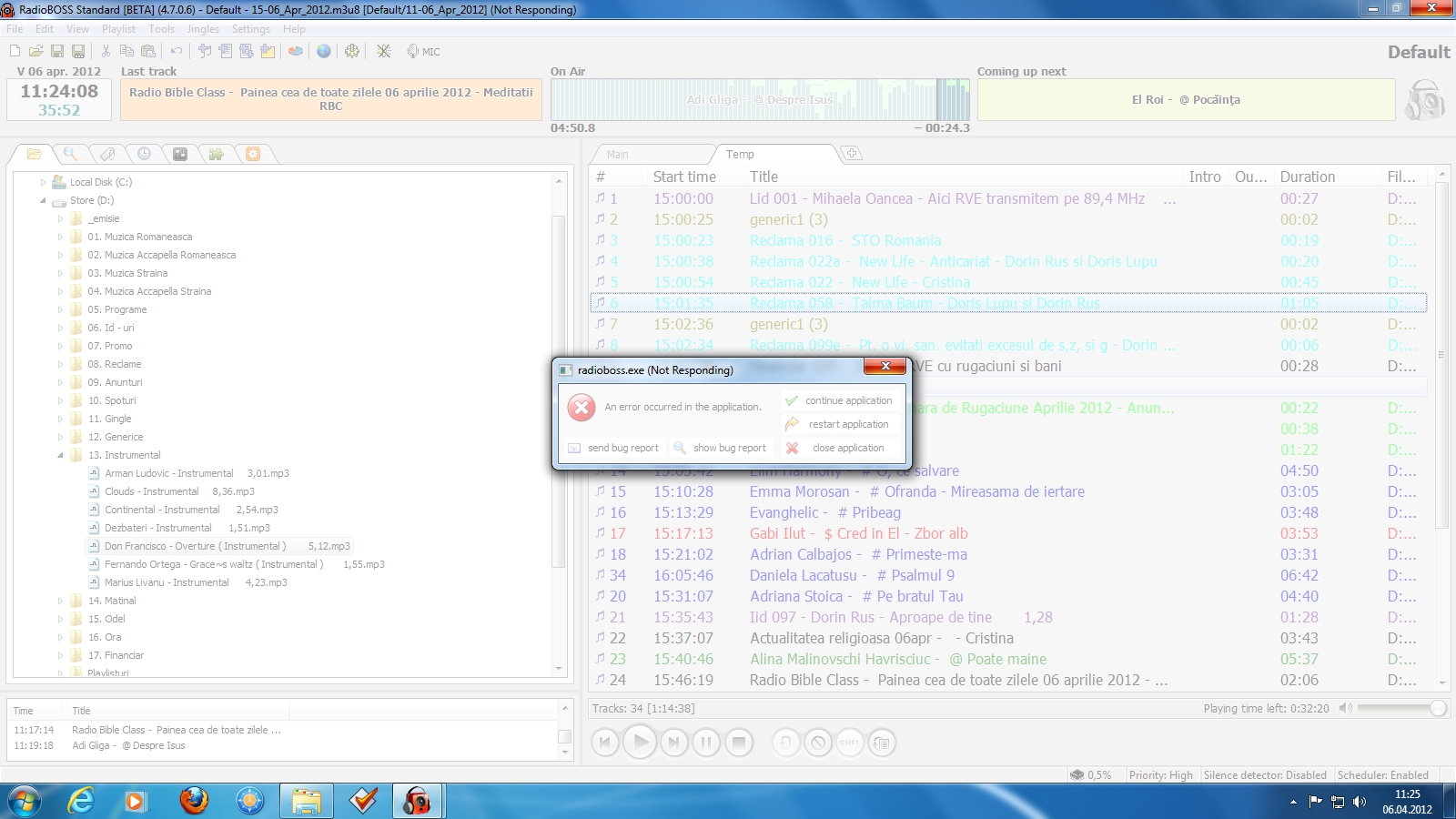Select Clouds - Instrumental mp3 file

tap(179, 491)
